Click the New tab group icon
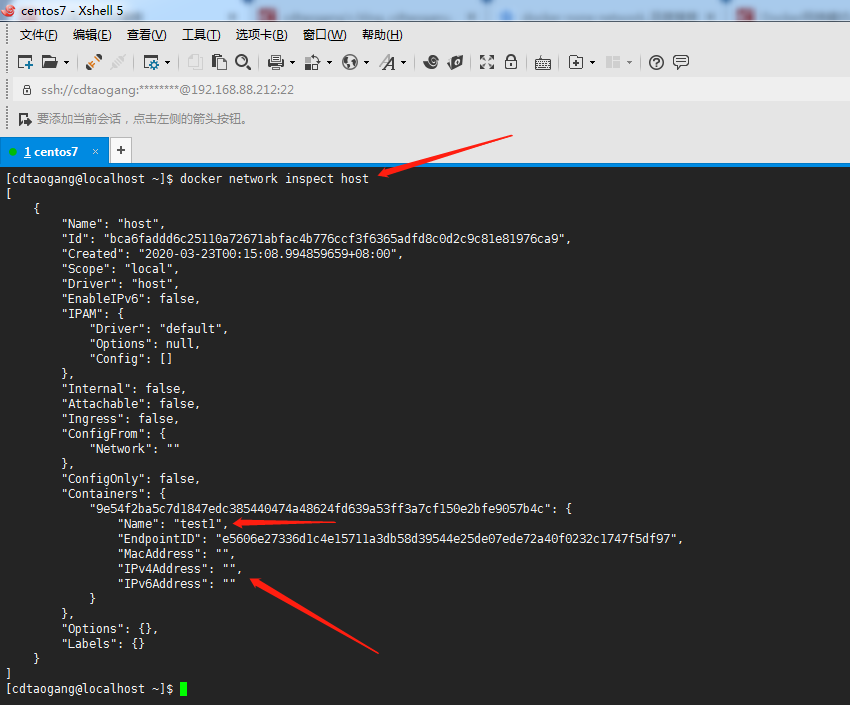This screenshot has width=850, height=705. pyautogui.click(x=576, y=62)
